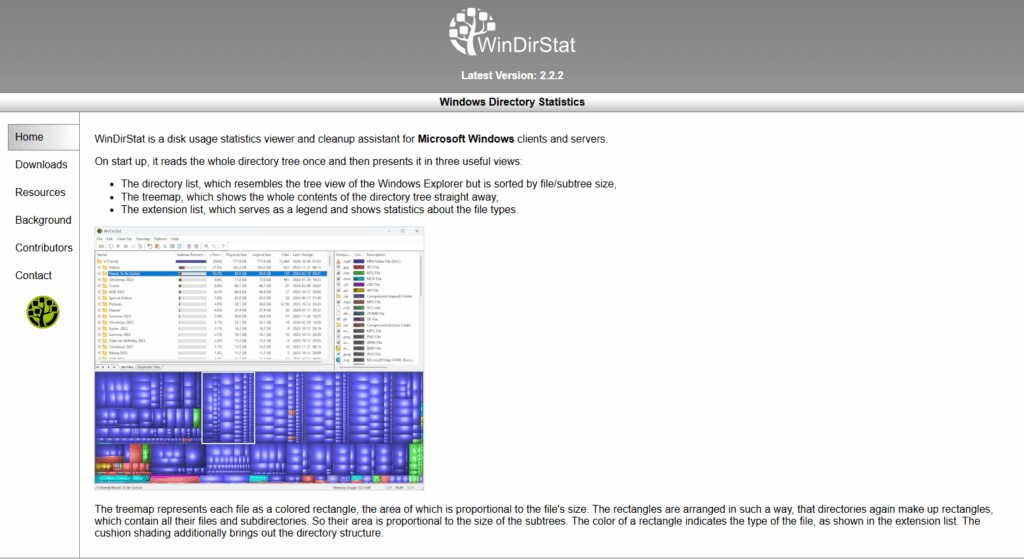
Task: Open the Treemap menu
Action: [x=143, y=239]
